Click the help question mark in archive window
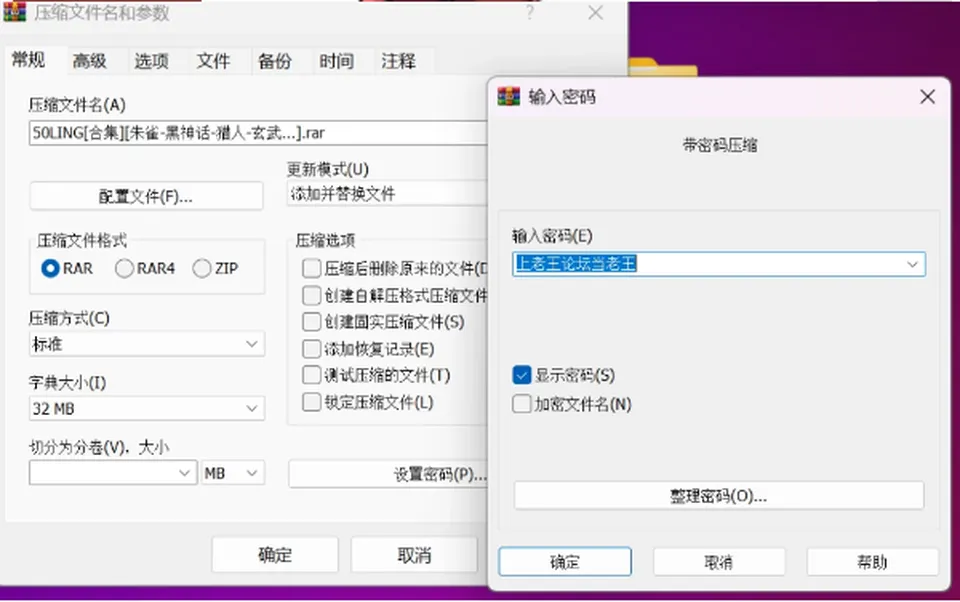Image resolution: width=960 pixels, height=602 pixels. coord(530,13)
